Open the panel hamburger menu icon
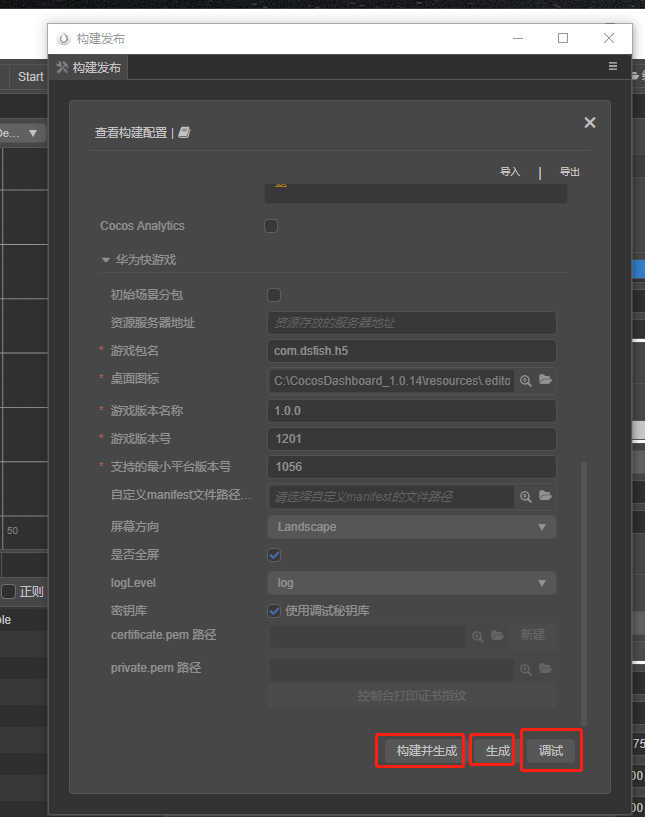This screenshot has width=645, height=817. pos(613,66)
